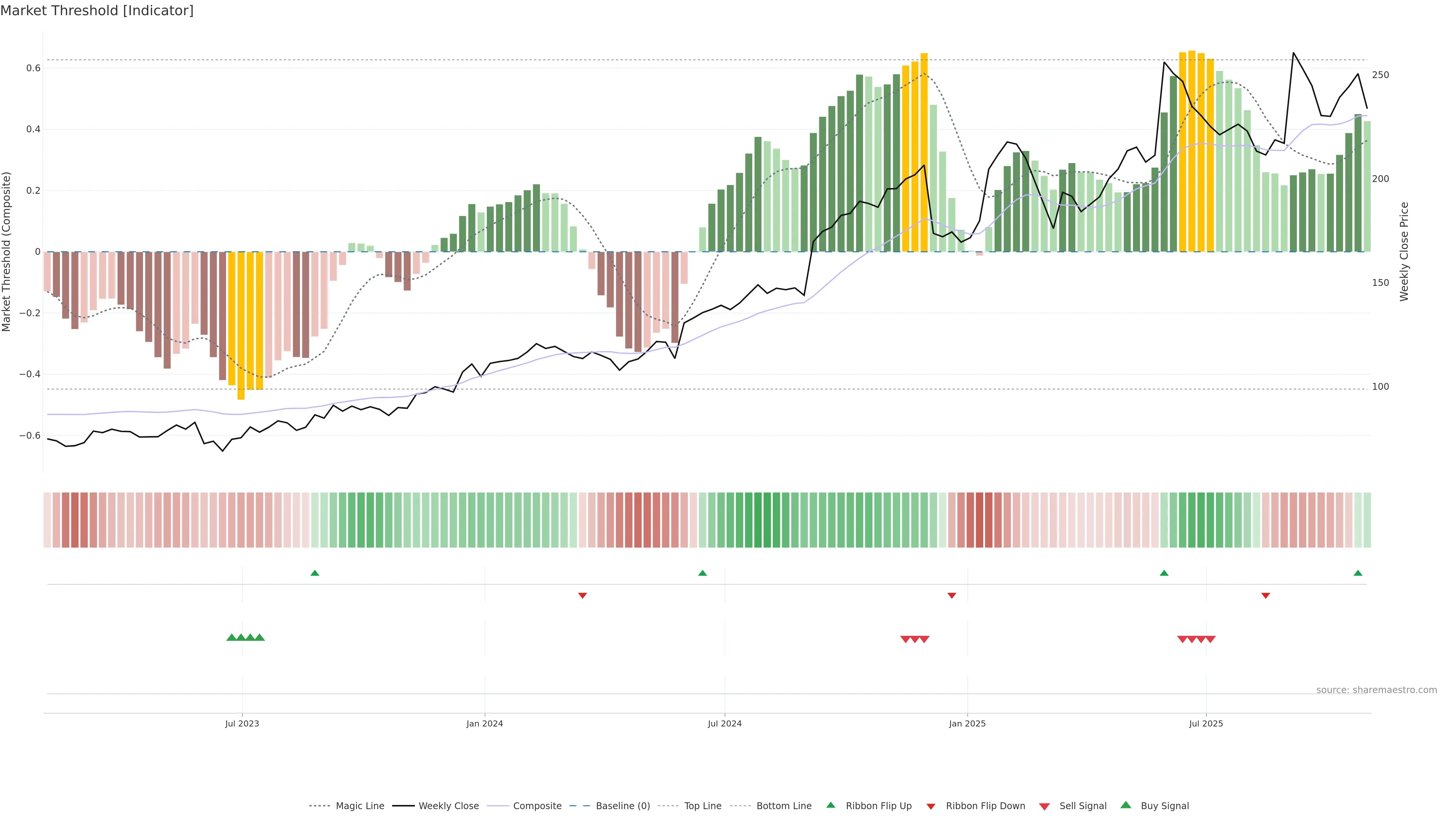Viewport: 1456px width, 819px height.
Task: Click ribbon flip down marker before Jan 2025
Action: point(952,595)
